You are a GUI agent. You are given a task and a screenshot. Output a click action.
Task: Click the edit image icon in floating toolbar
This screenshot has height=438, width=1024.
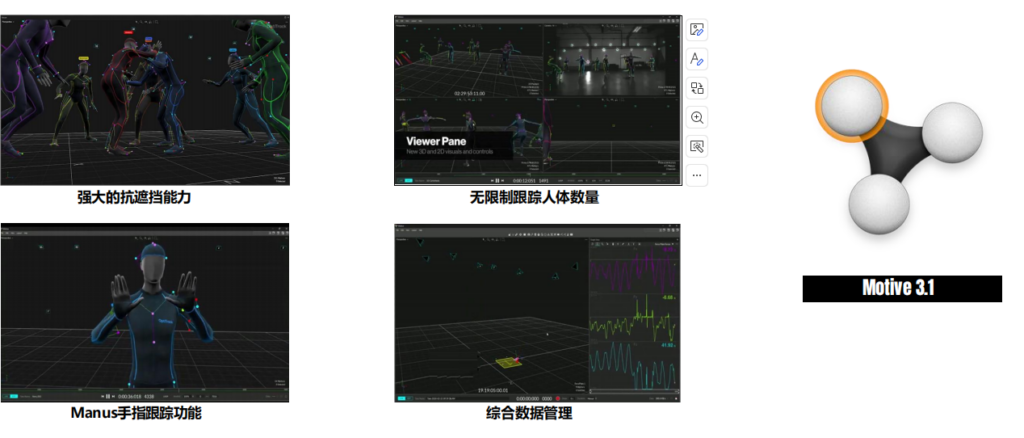697,30
